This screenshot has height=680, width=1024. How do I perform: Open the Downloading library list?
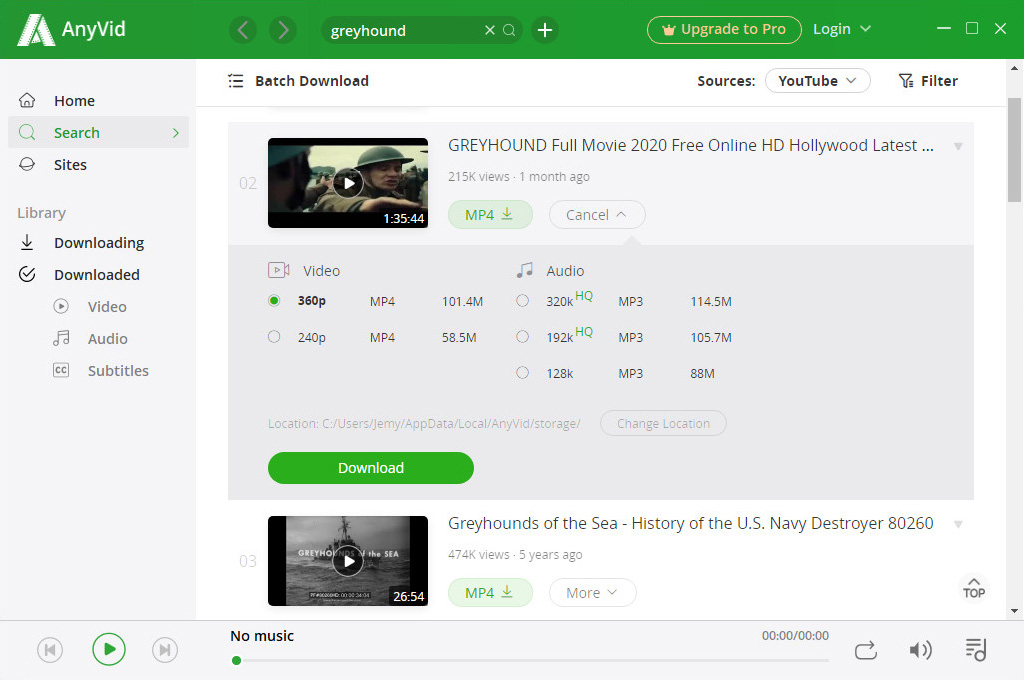99,242
